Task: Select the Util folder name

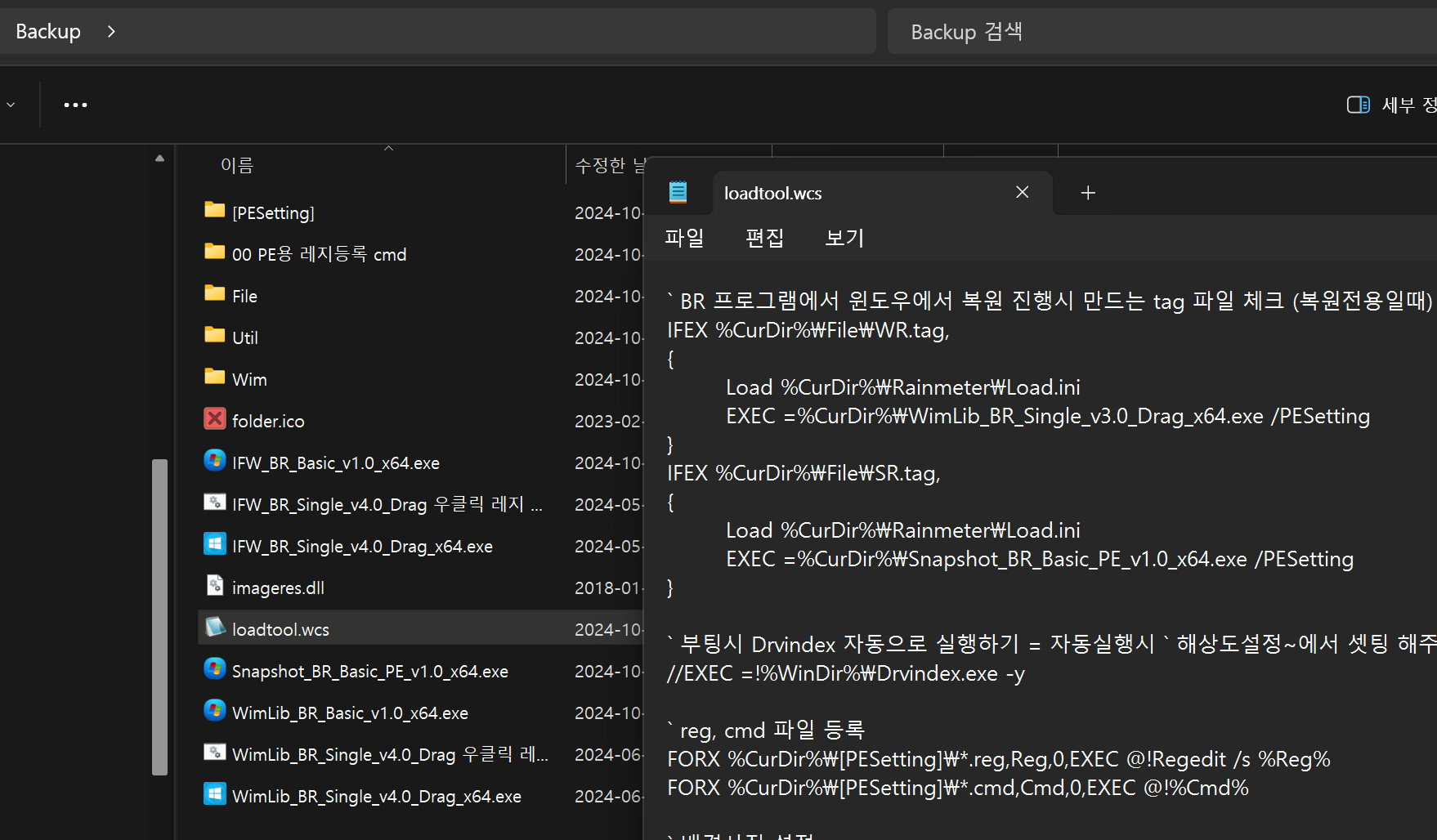Action: point(245,337)
